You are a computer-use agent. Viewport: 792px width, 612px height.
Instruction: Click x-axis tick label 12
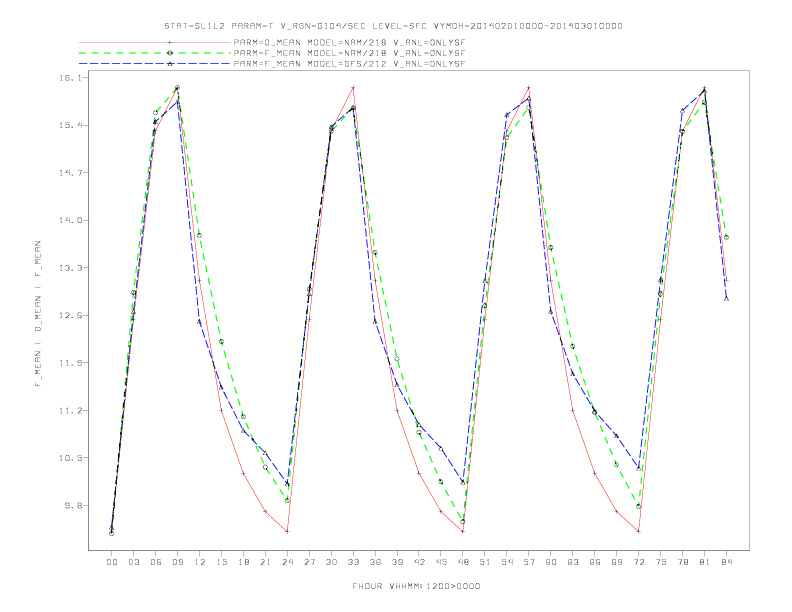(x=200, y=562)
